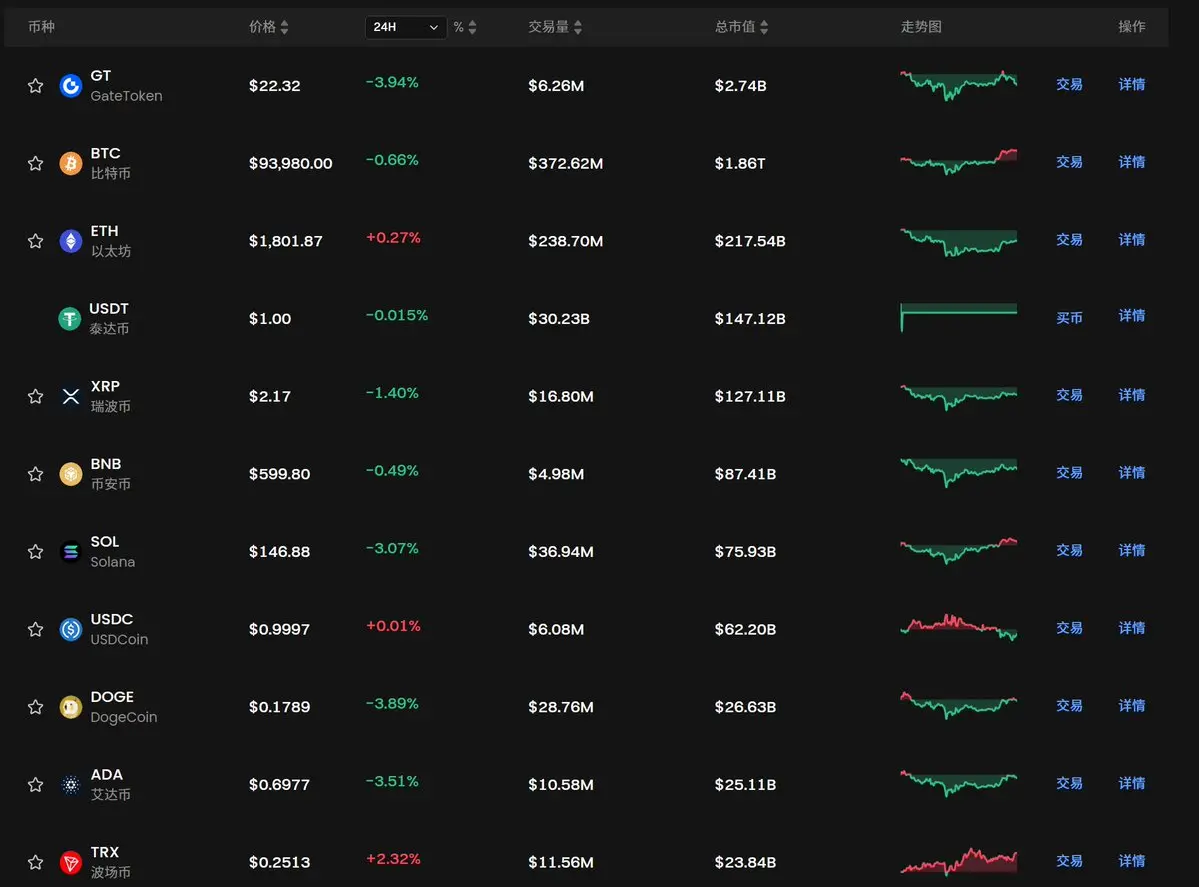Click the Bitcoin BTC coin logo
The width and height of the screenshot is (1199, 887).
pos(70,163)
